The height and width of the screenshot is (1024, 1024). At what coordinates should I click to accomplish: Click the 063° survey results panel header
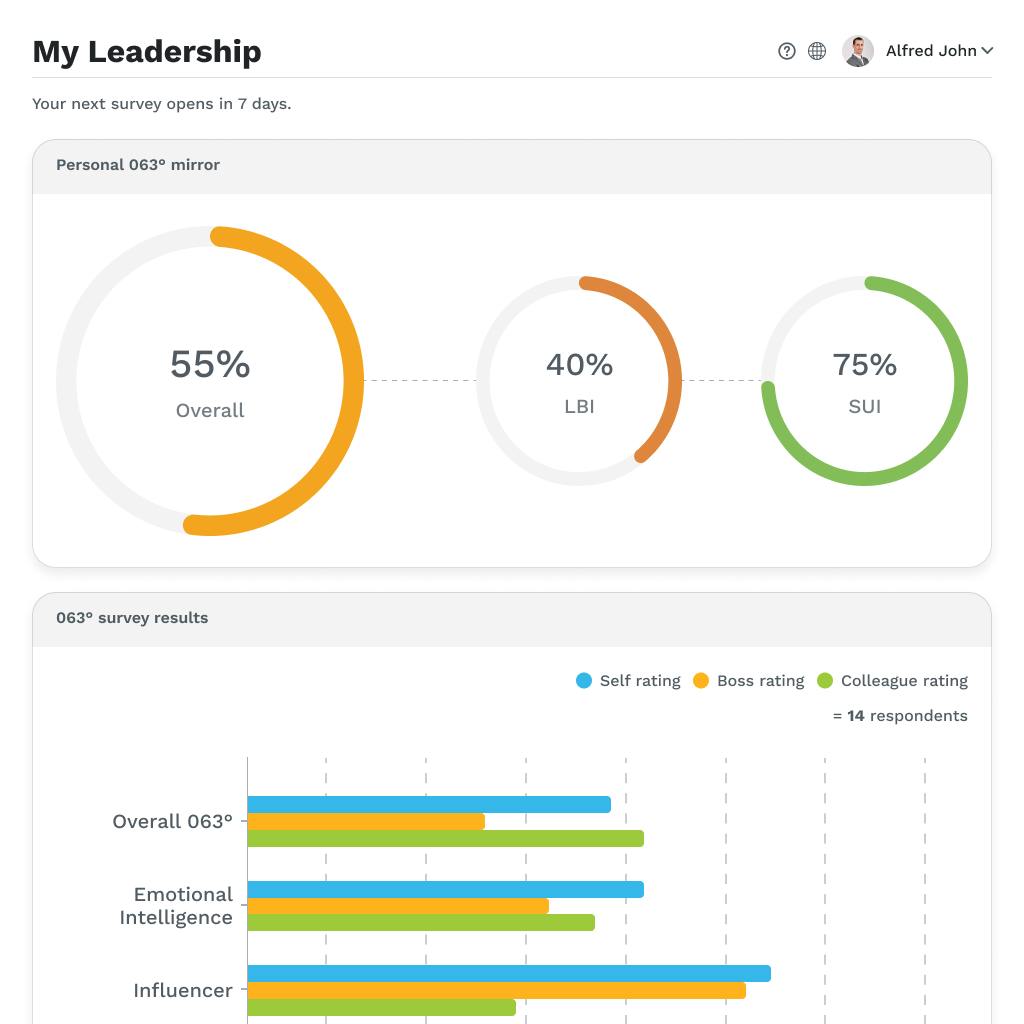click(132, 618)
